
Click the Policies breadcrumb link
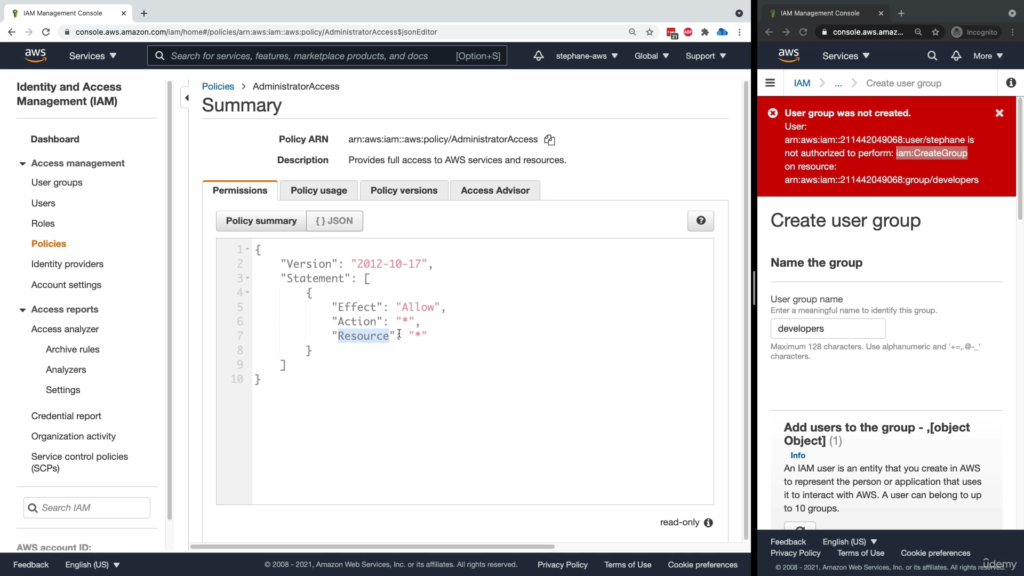tap(218, 87)
